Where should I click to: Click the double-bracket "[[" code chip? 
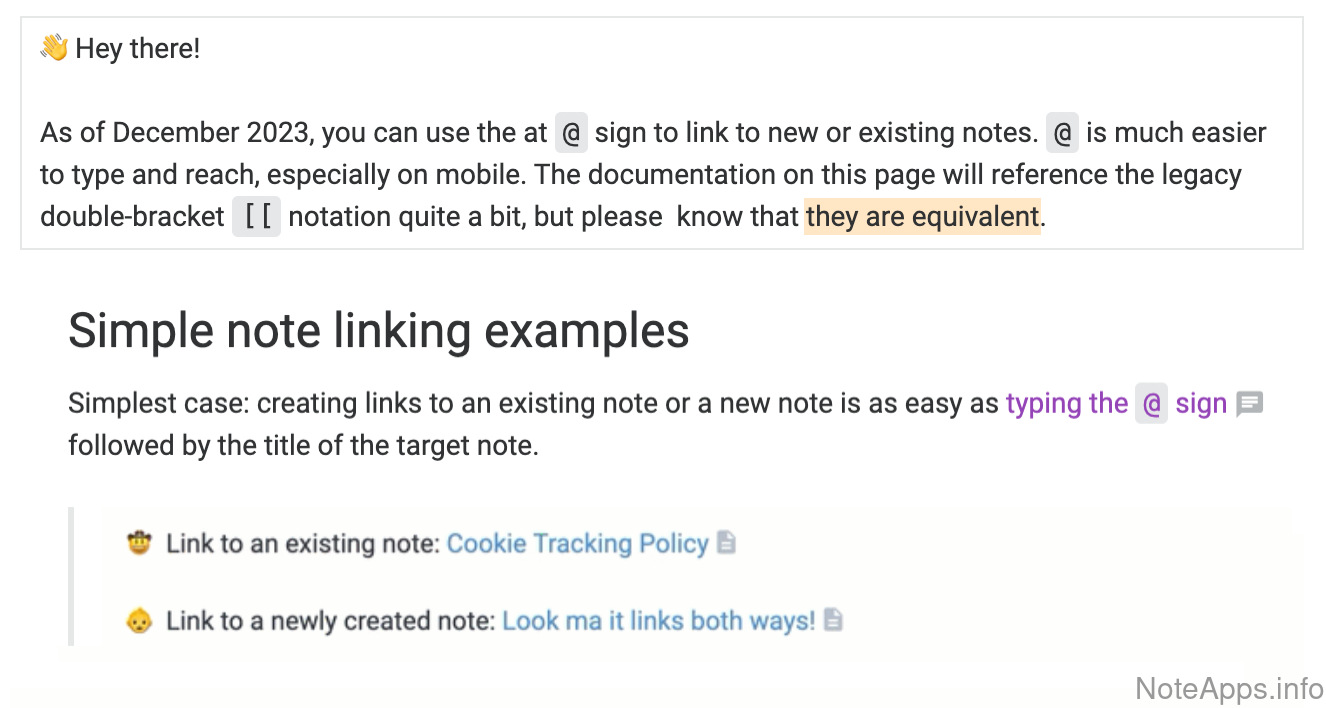(256, 216)
